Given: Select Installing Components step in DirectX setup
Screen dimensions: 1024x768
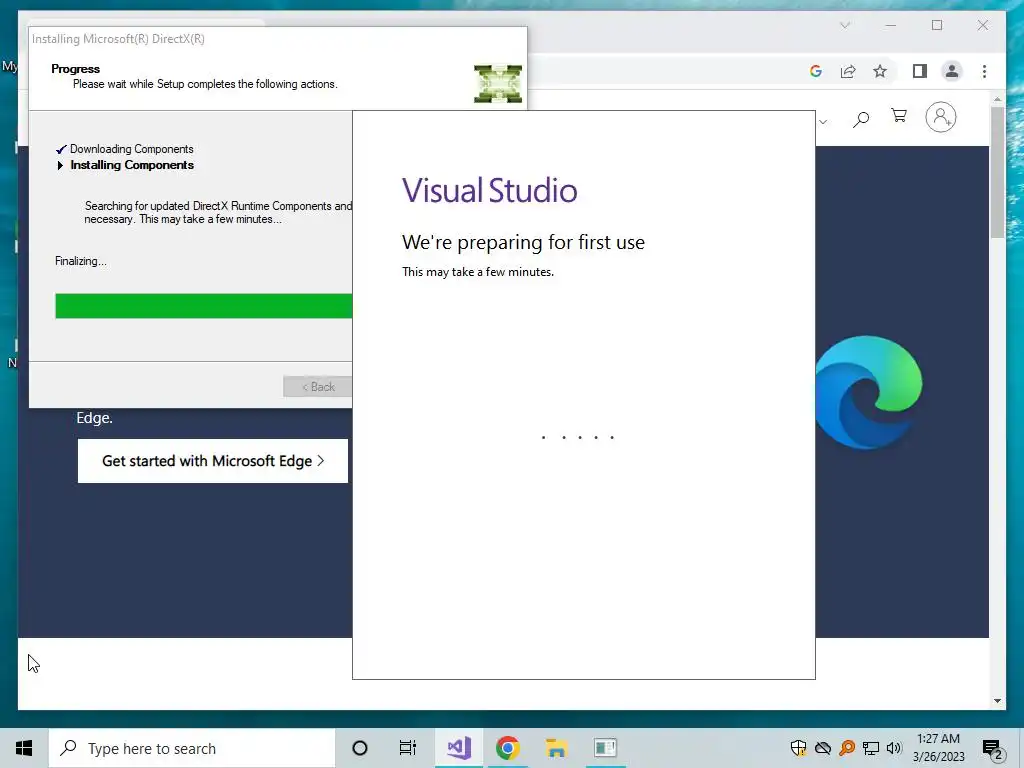Looking at the screenshot, I should (x=132, y=165).
